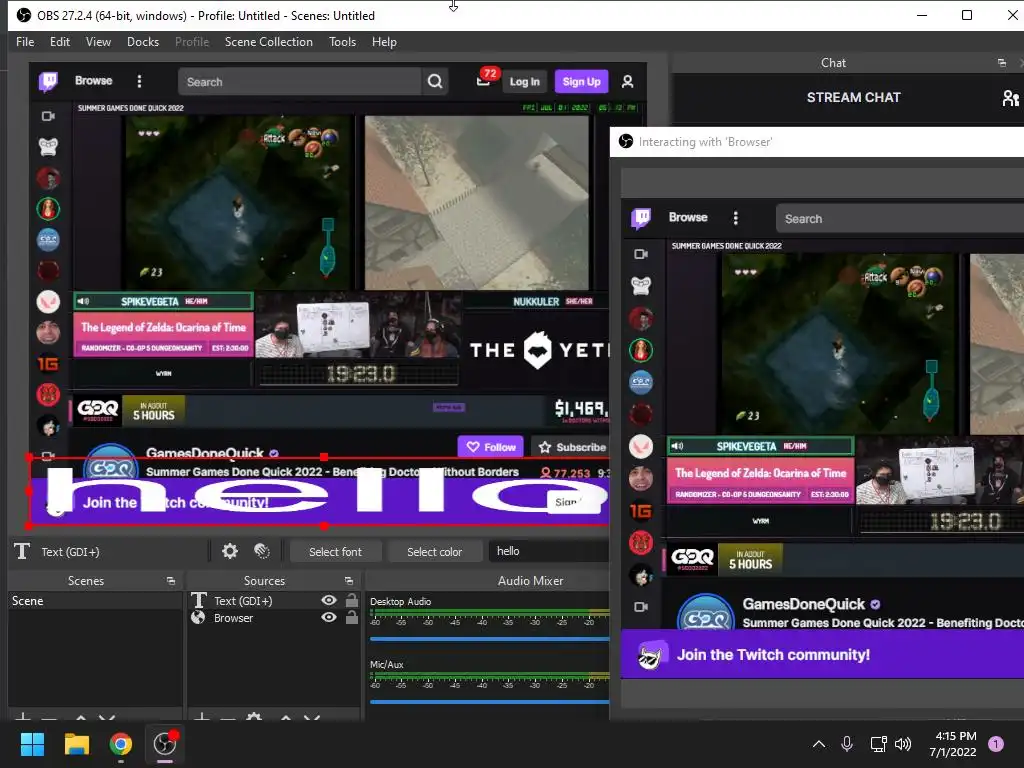Image resolution: width=1024 pixels, height=768 pixels.
Task: Toggle the lock on the Browser source
Action: 351,616
